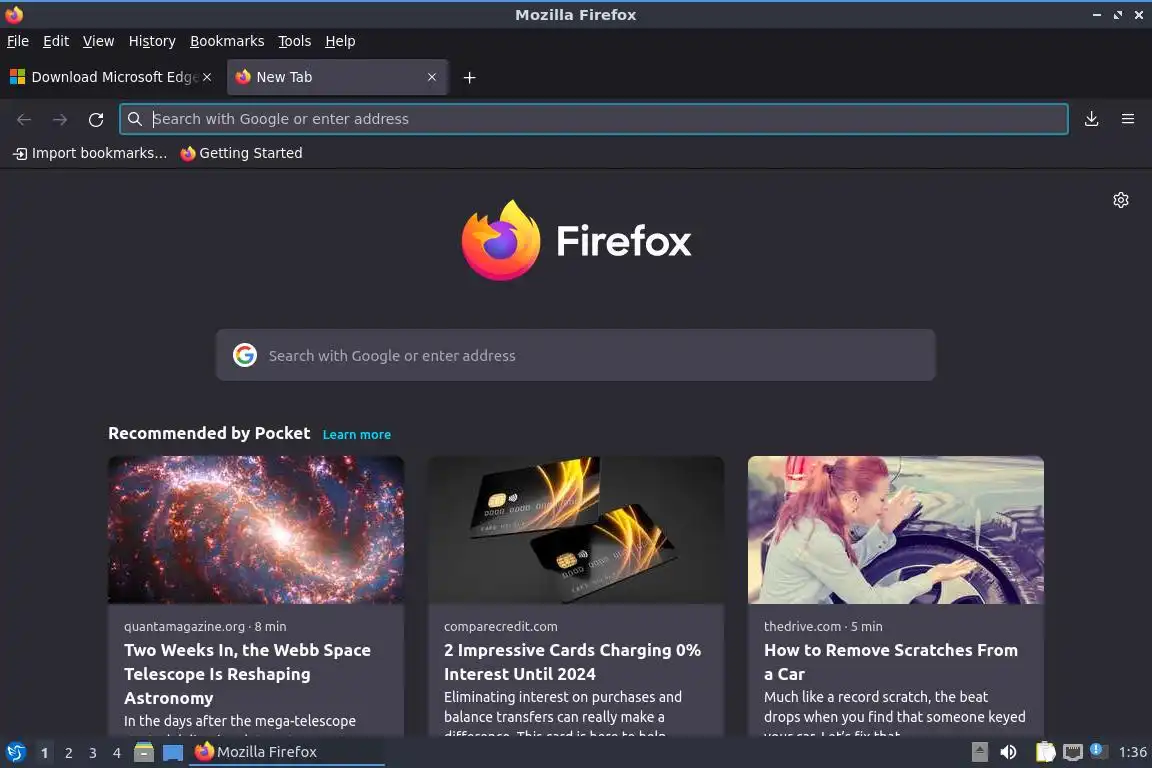Click Import bookmarks in bookmarks toolbar
This screenshot has height=768, width=1152.
pyautogui.click(x=90, y=153)
